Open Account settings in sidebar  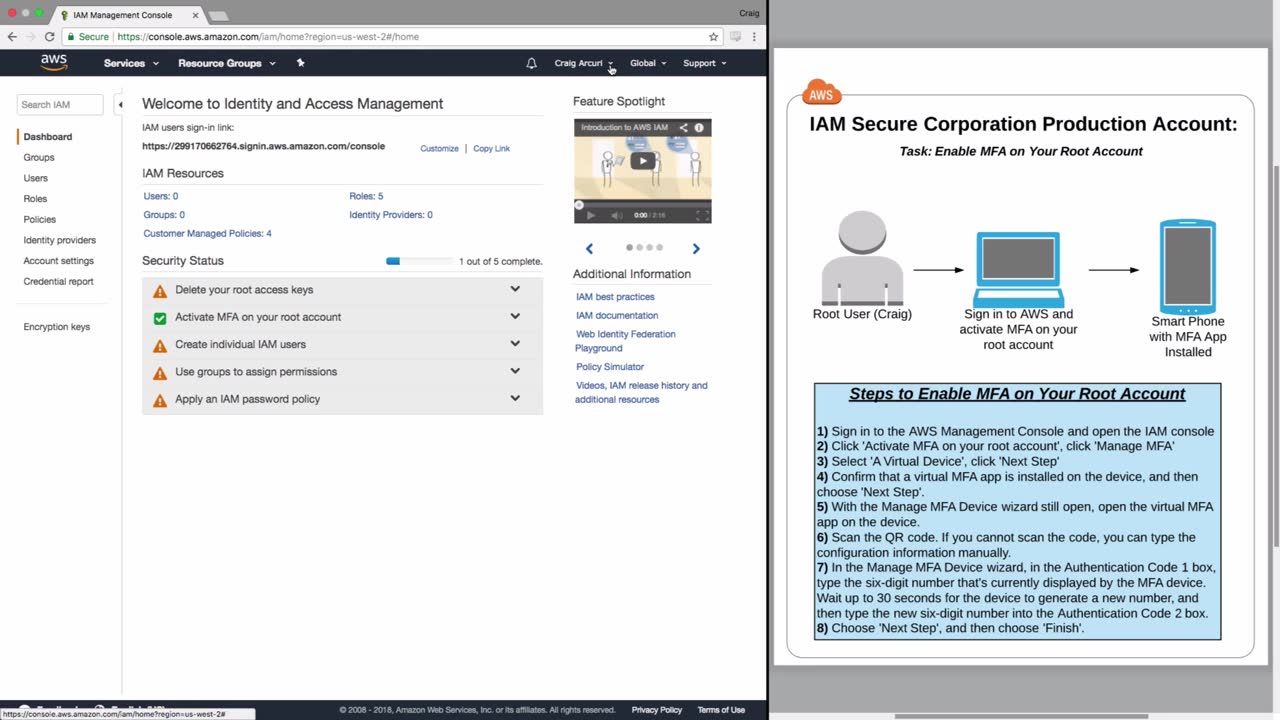click(59, 261)
